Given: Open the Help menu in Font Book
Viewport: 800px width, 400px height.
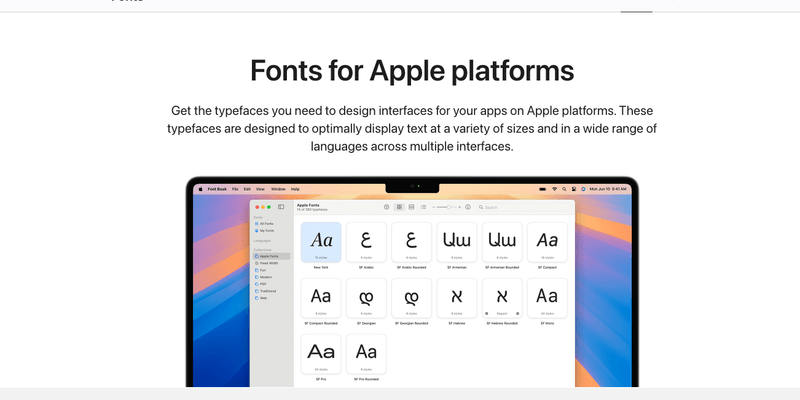Looking at the screenshot, I should tap(295, 189).
